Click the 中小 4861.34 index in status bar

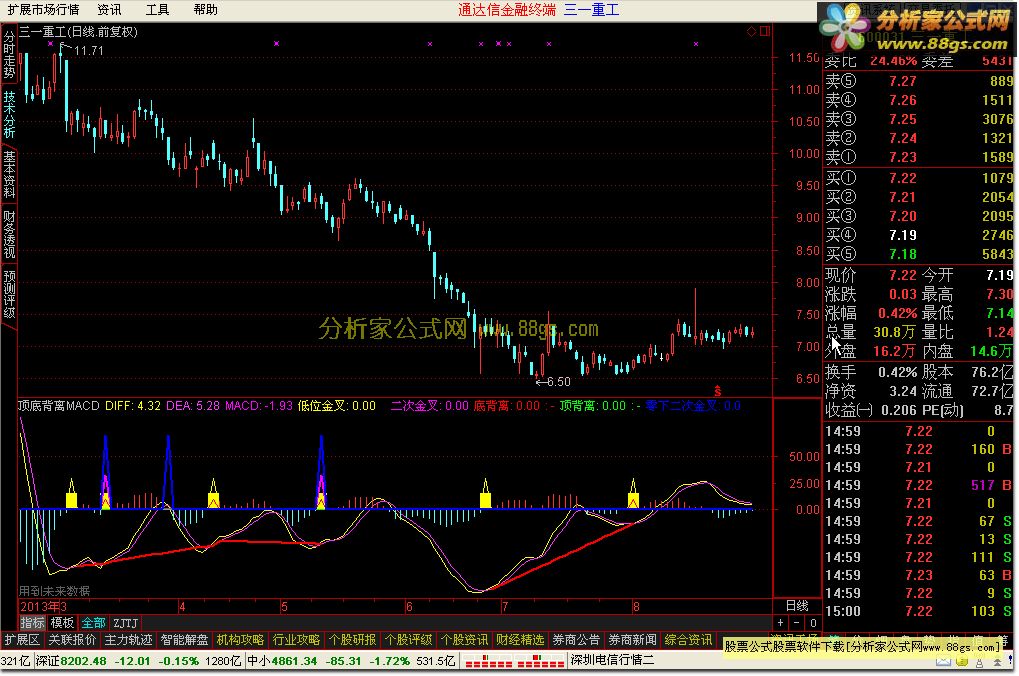[282, 661]
